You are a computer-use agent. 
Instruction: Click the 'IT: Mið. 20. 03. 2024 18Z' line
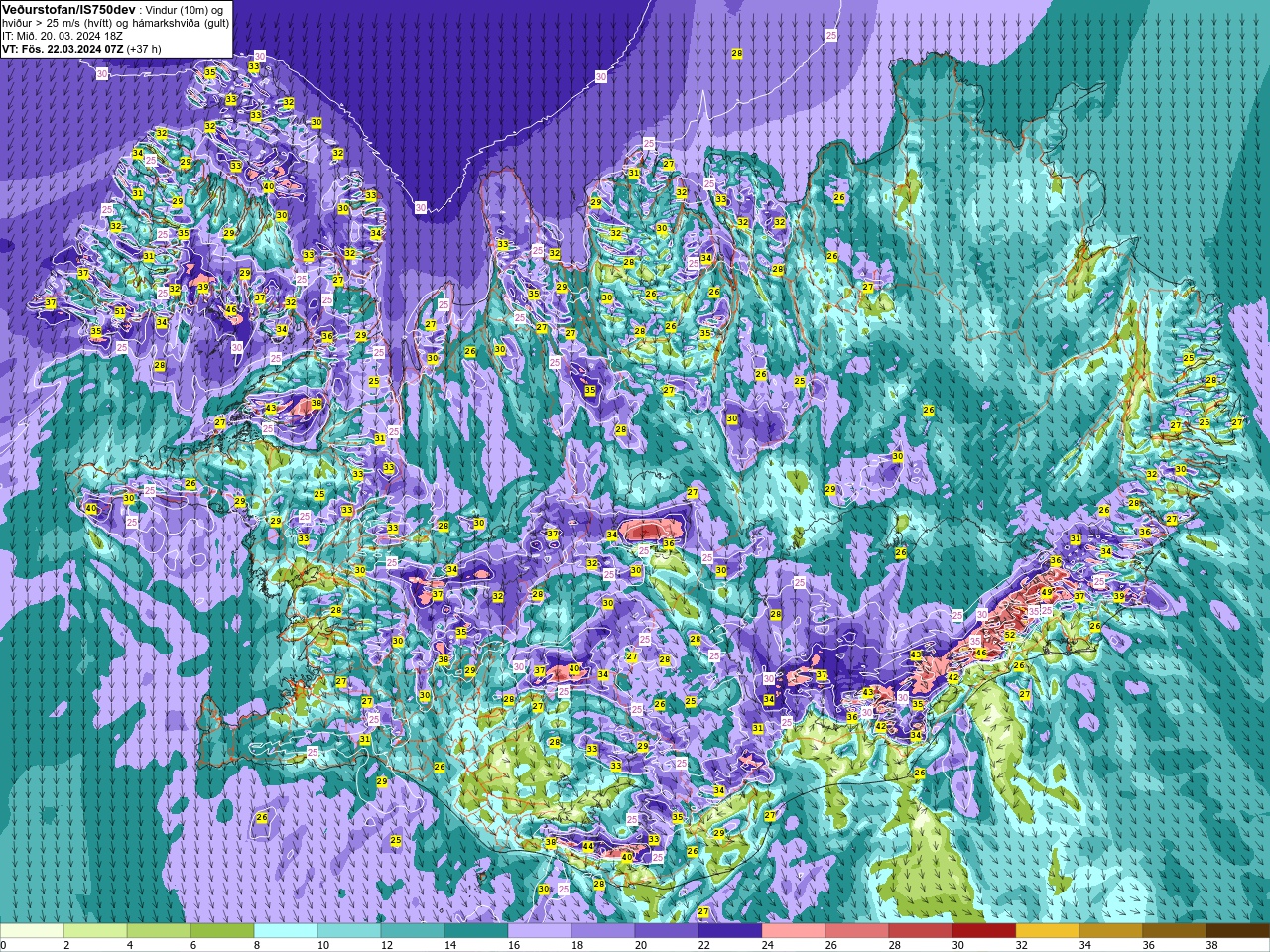tap(63, 35)
